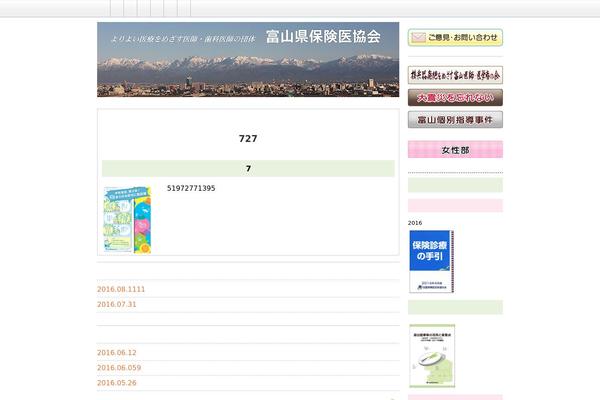This screenshot has width=600, height=400.
Task: Open the 2016.07.31 news entry
Action: (x=117, y=304)
